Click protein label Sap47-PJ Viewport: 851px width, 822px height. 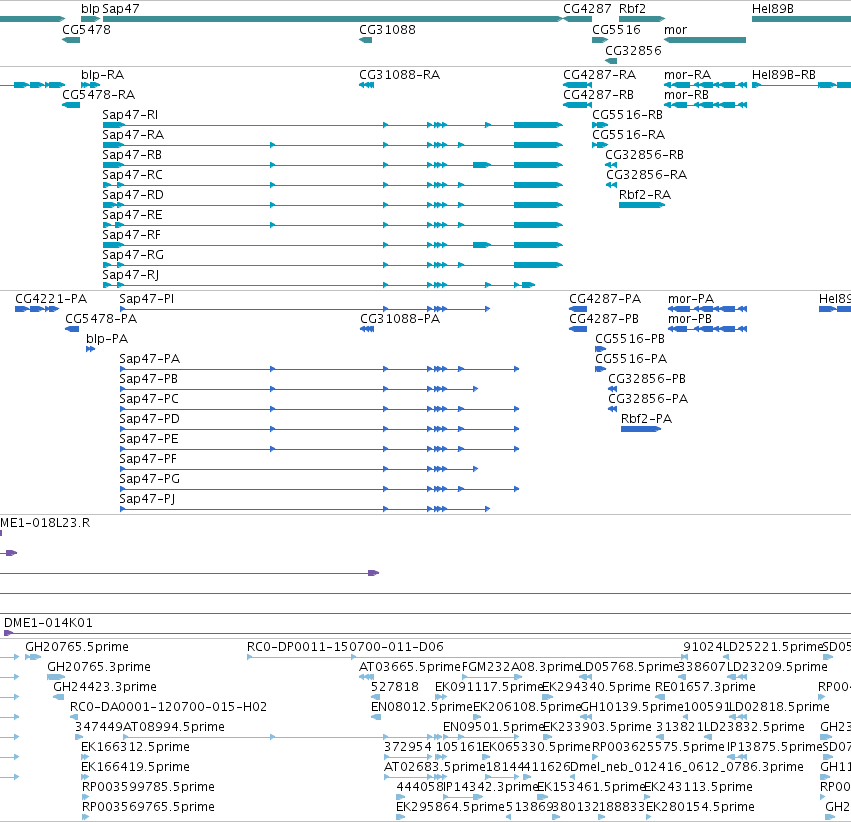coord(147,500)
